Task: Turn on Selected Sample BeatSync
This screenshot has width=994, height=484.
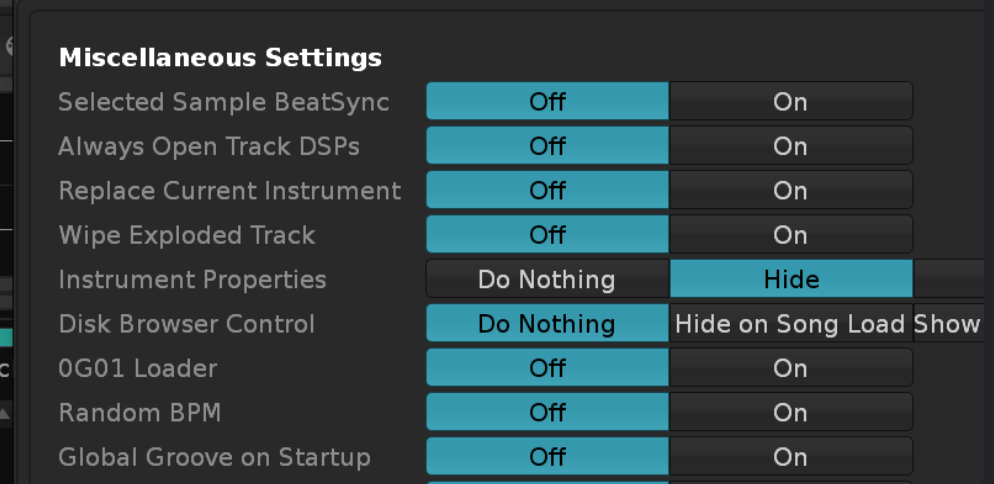Action: (790, 102)
